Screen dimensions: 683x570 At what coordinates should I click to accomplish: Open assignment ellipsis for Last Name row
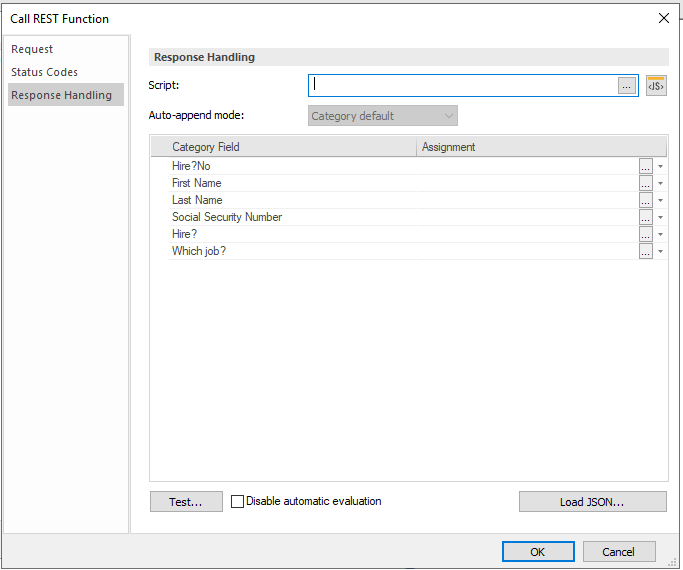pos(646,200)
